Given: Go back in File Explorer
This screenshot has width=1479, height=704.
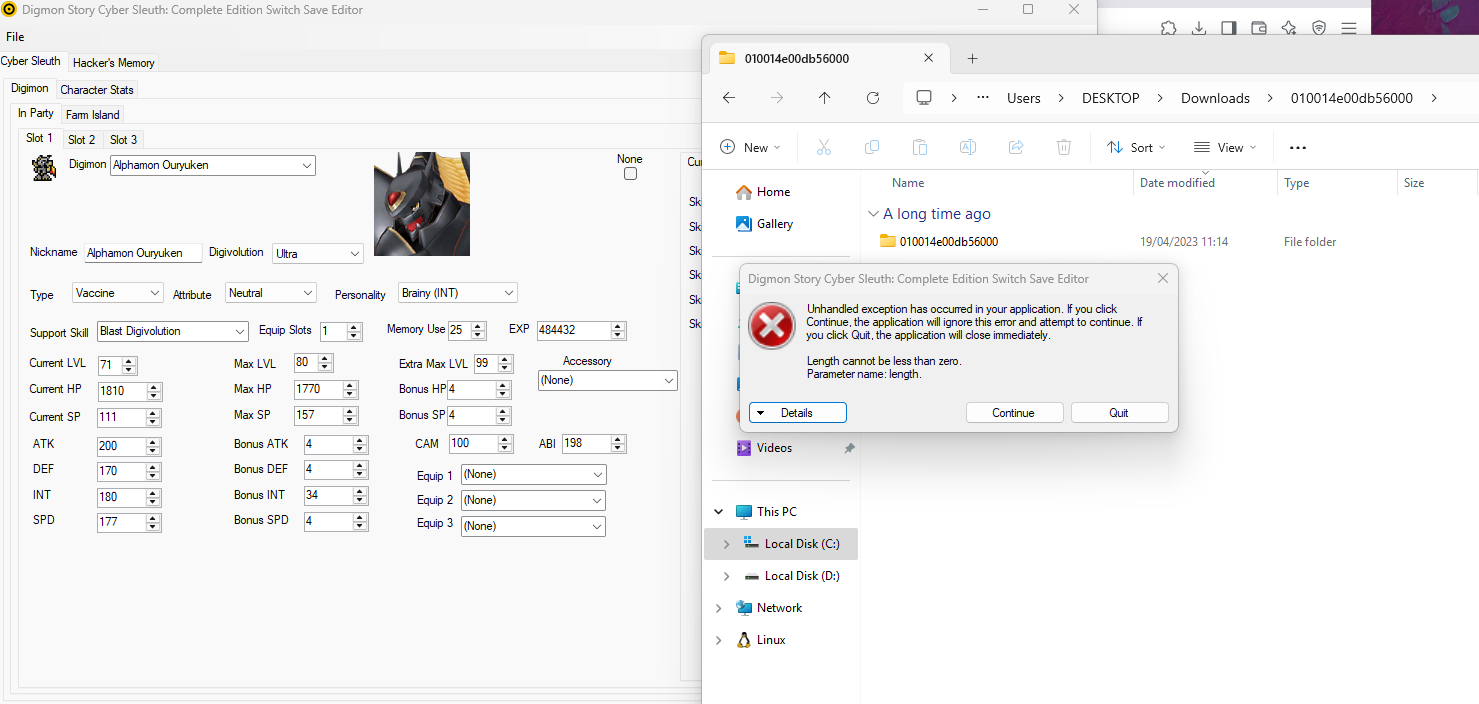Looking at the screenshot, I should [729, 98].
